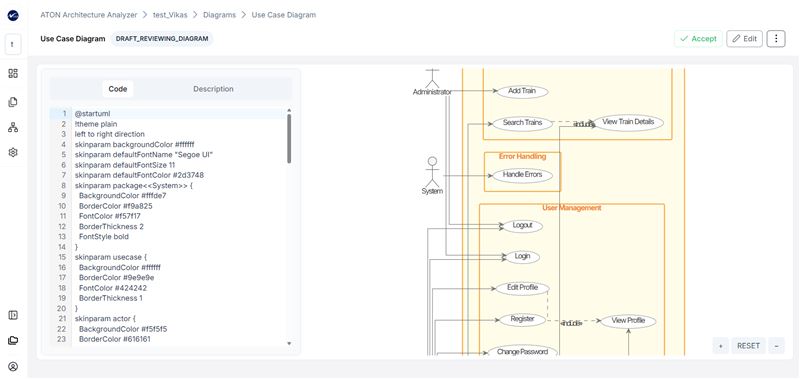Click the 'Handle Errors' use case oval
This screenshot has height=379, width=800.
coord(522,175)
